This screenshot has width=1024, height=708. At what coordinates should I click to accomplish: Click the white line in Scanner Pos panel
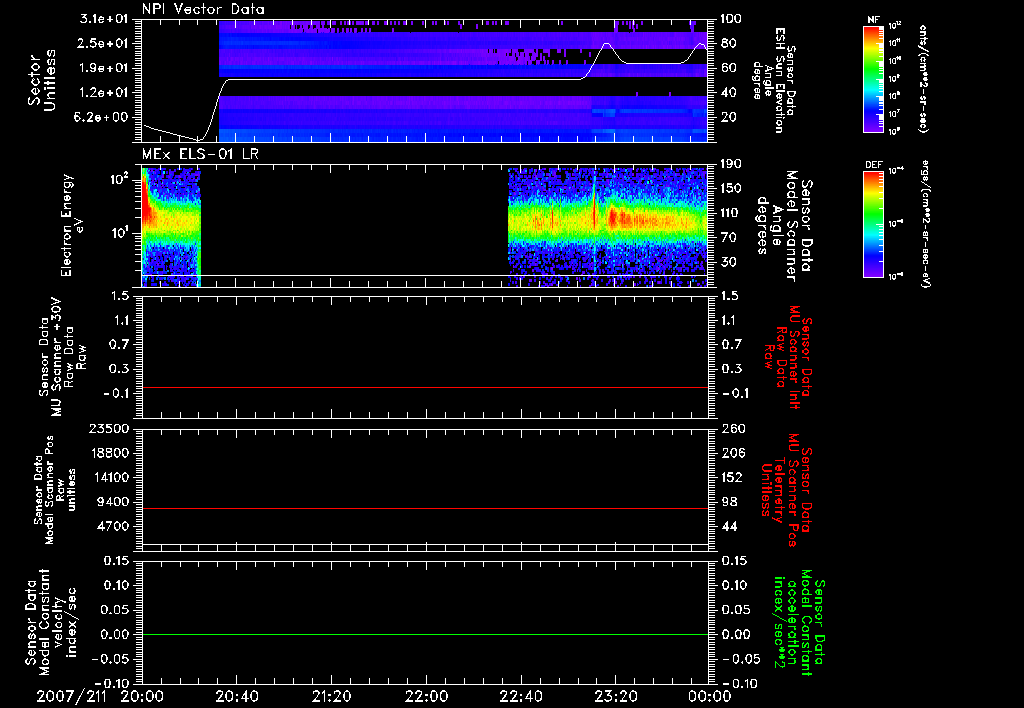425,544
